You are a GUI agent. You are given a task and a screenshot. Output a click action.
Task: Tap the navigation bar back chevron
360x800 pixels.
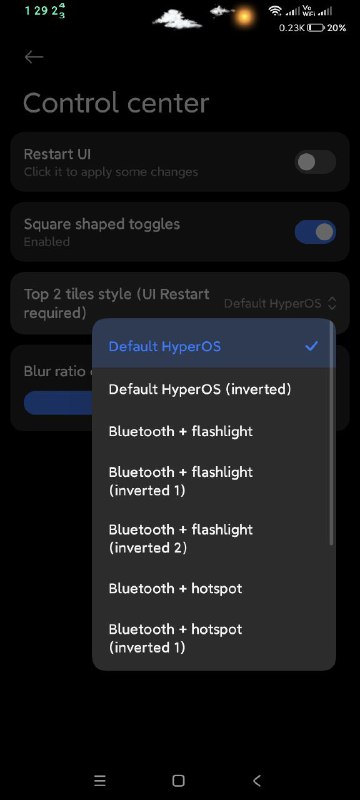click(257, 780)
